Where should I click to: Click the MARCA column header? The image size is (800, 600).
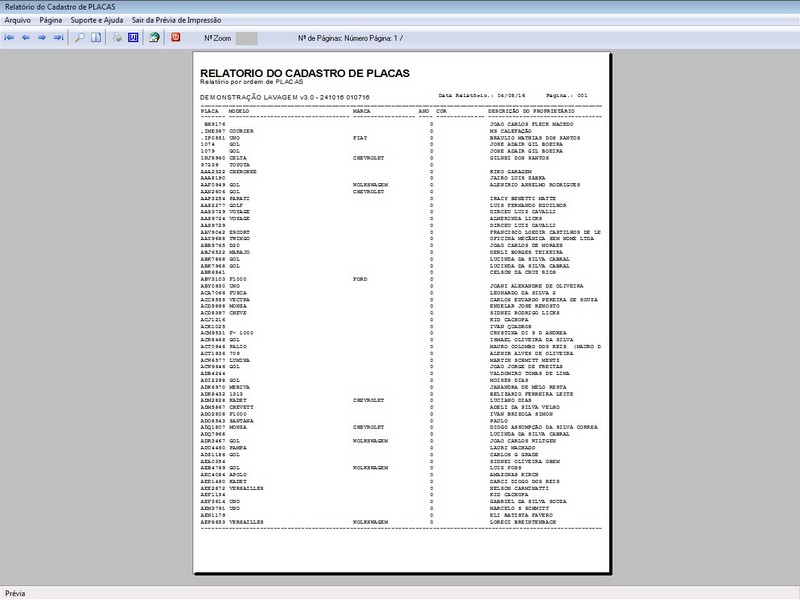pyautogui.click(x=362, y=111)
